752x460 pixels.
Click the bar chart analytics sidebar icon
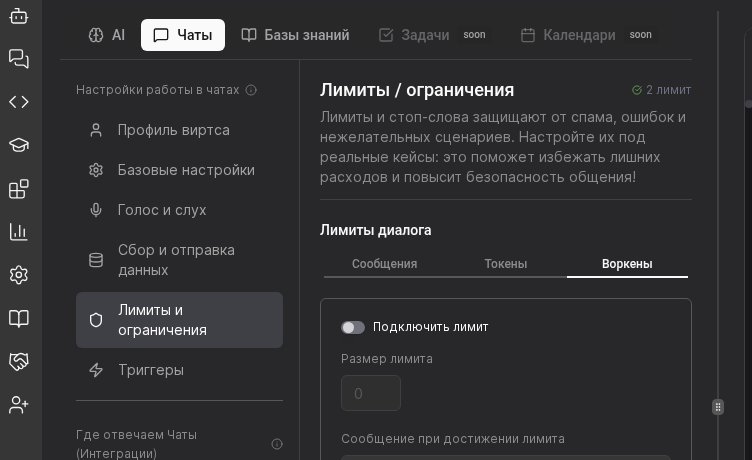point(19,232)
